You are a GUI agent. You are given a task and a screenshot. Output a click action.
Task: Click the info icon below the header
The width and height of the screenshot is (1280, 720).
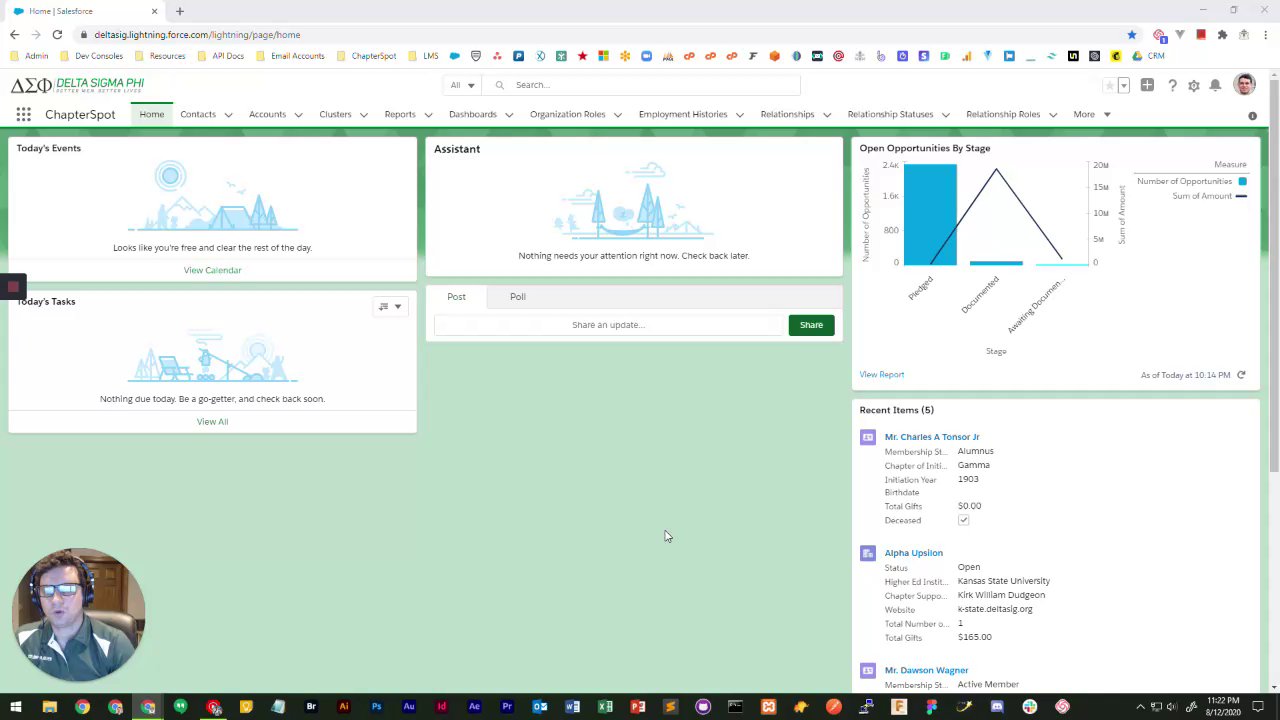coord(1252,116)
